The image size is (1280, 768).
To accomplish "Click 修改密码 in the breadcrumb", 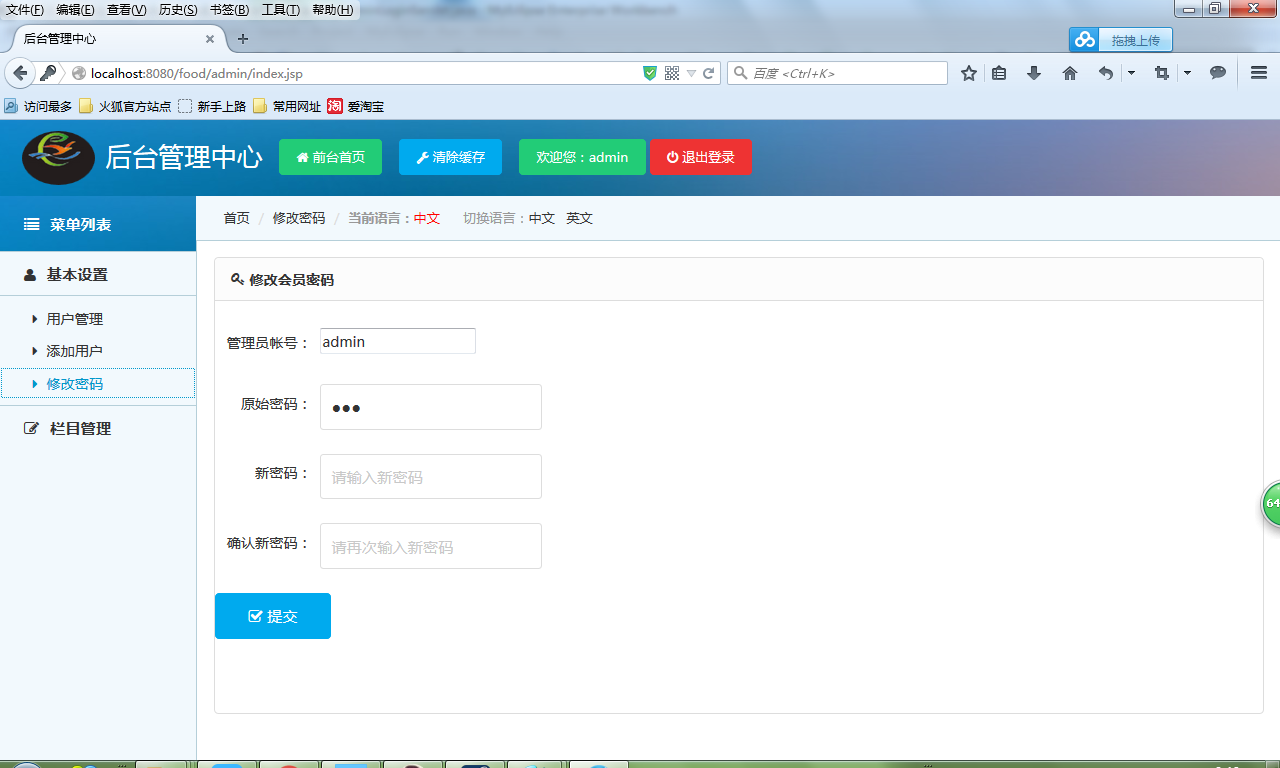I will (299, 218).
